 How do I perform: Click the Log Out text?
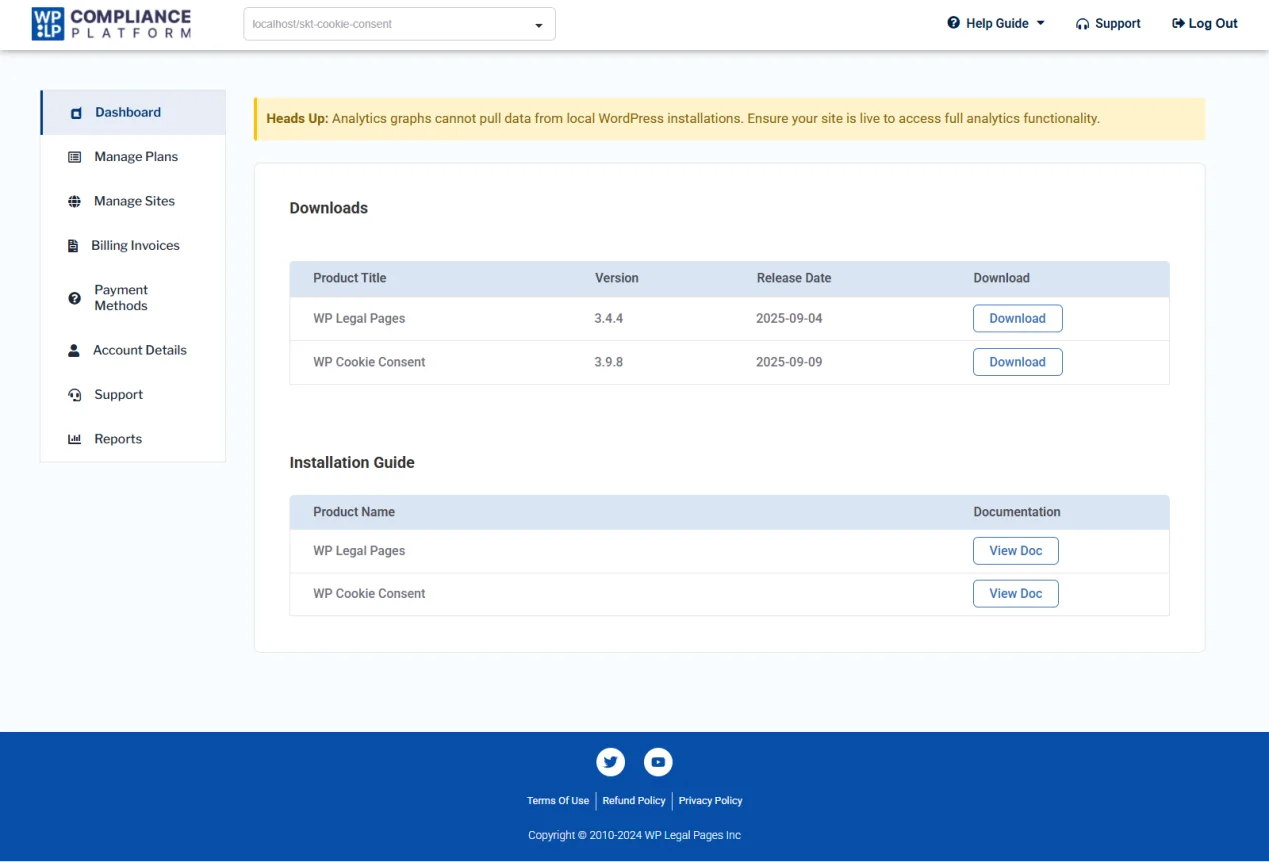(x=1213, y=23)
